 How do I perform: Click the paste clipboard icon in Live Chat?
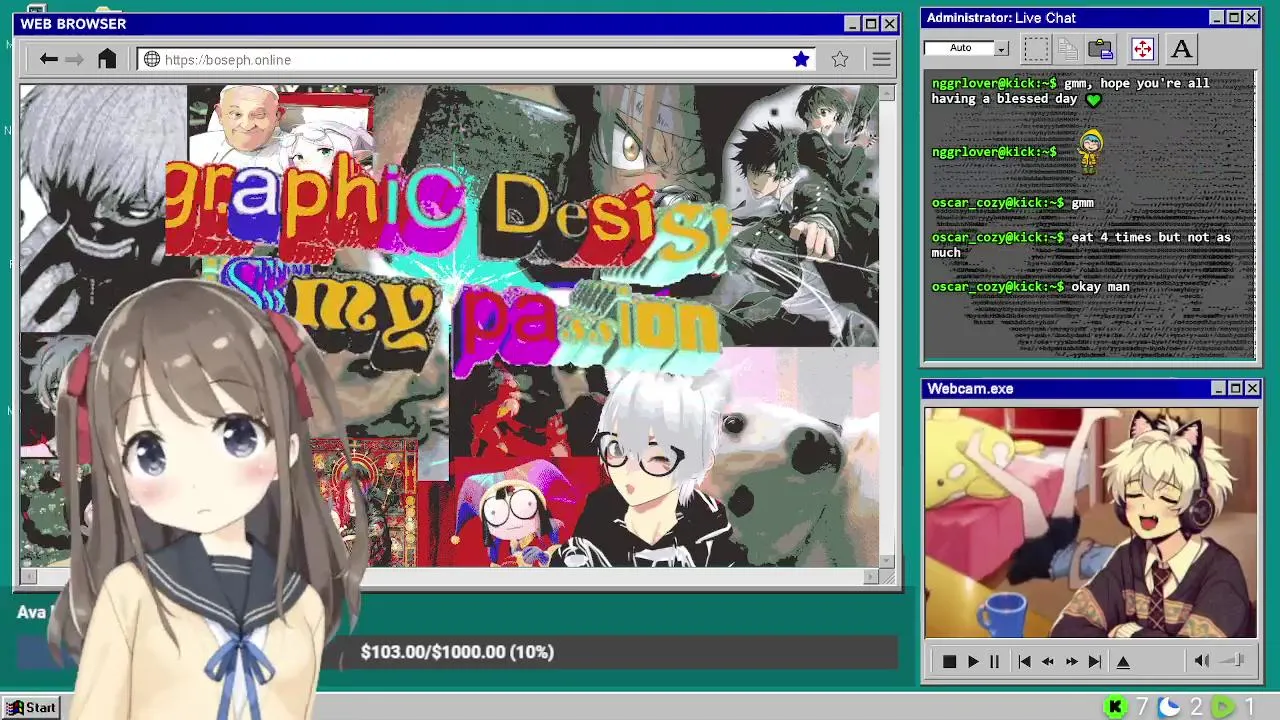1101,48
